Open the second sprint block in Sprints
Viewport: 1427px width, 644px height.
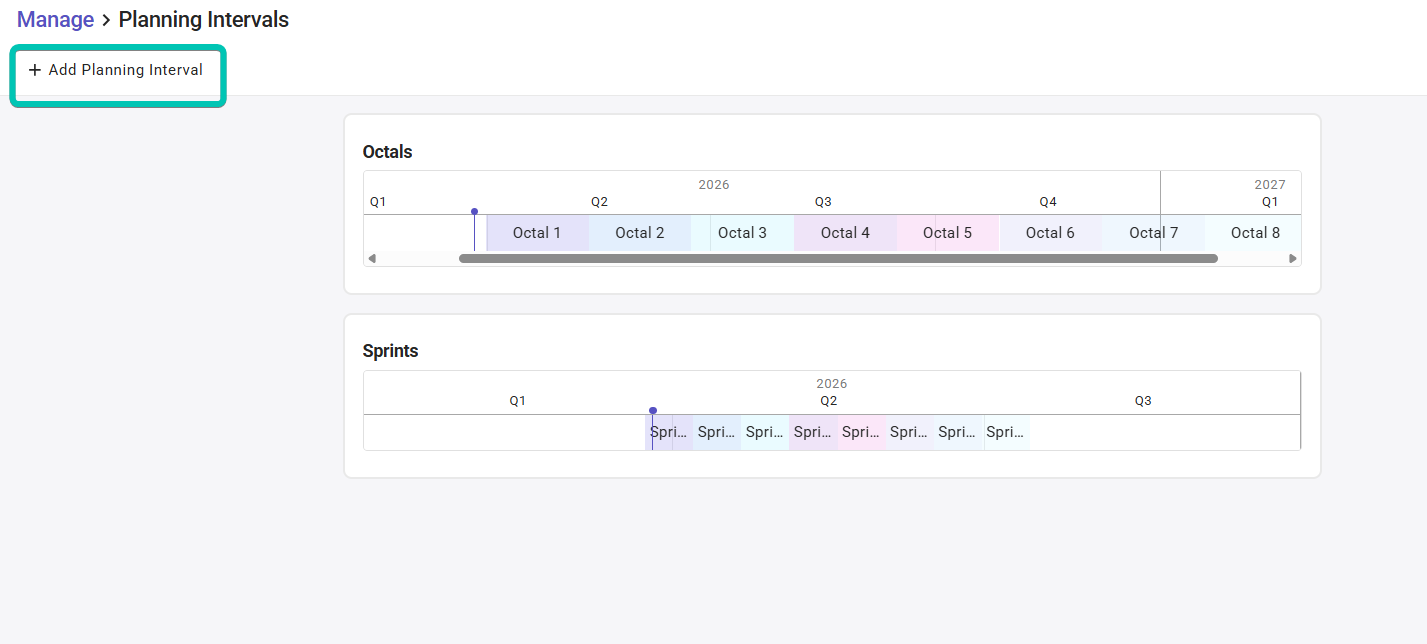coord(717,432)
